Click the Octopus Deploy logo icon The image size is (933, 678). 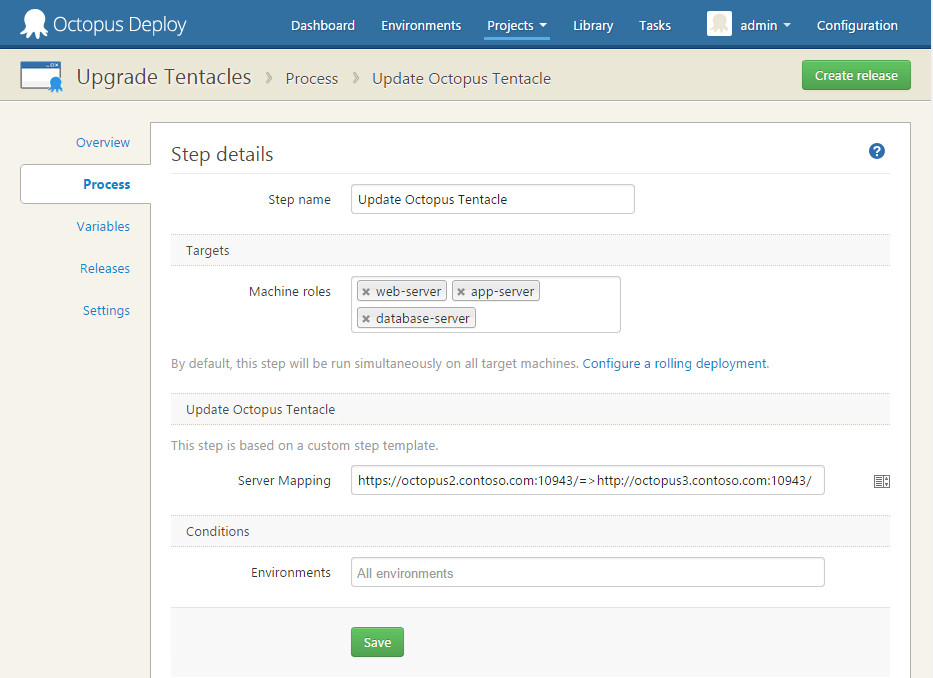point(35,25)
